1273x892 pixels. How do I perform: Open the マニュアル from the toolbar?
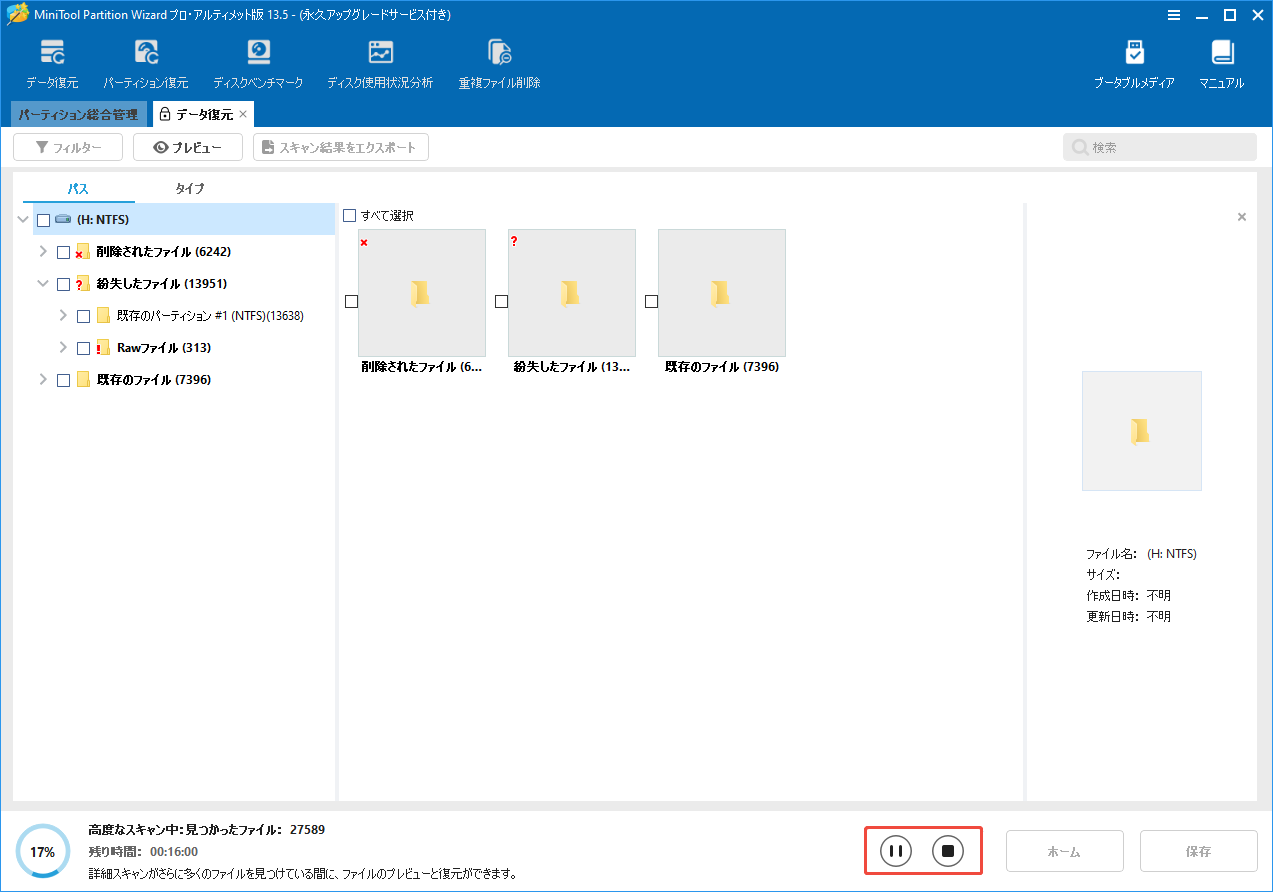[x=1221, y=60]
